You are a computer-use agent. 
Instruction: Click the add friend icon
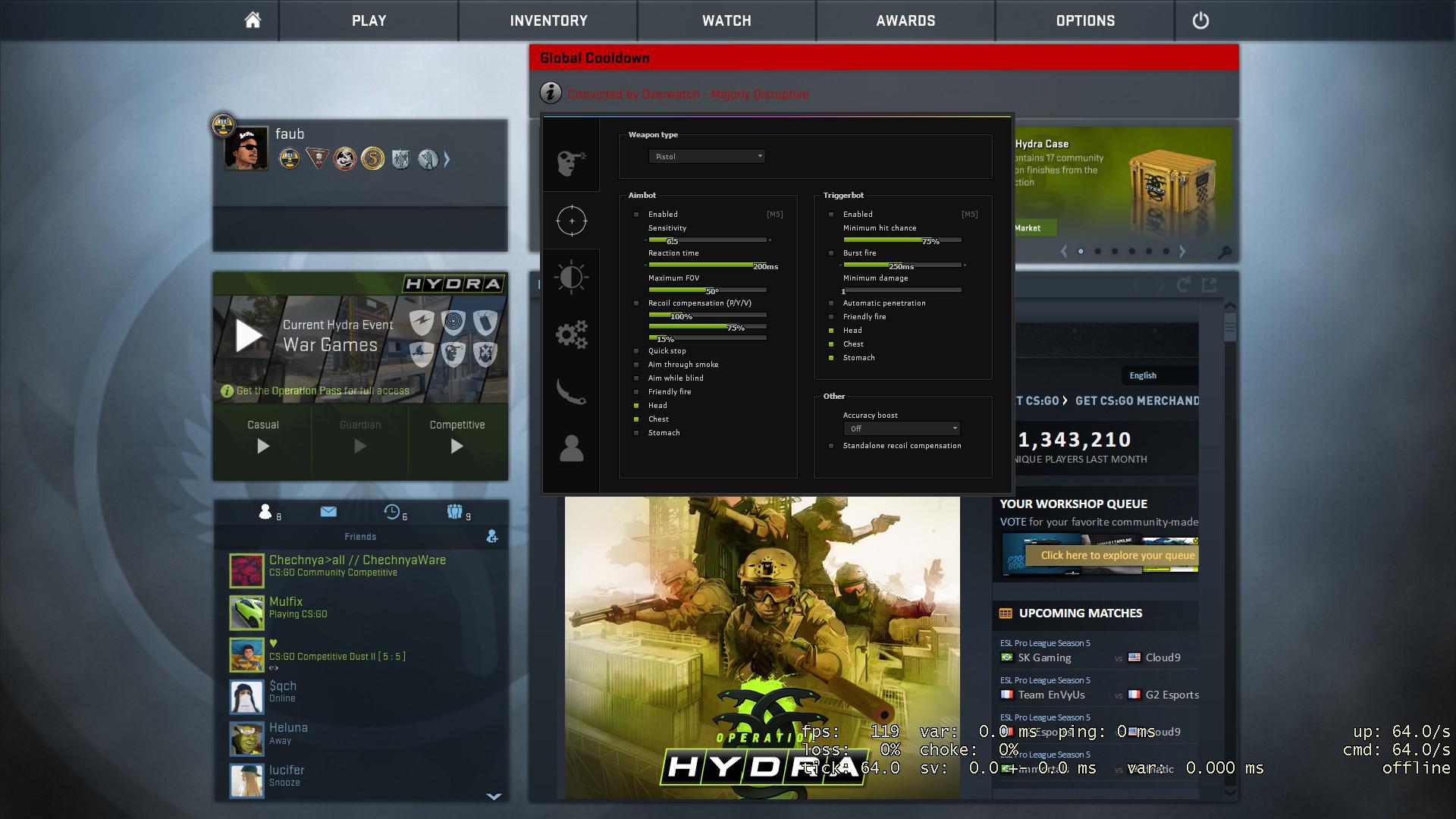(492, 537)
